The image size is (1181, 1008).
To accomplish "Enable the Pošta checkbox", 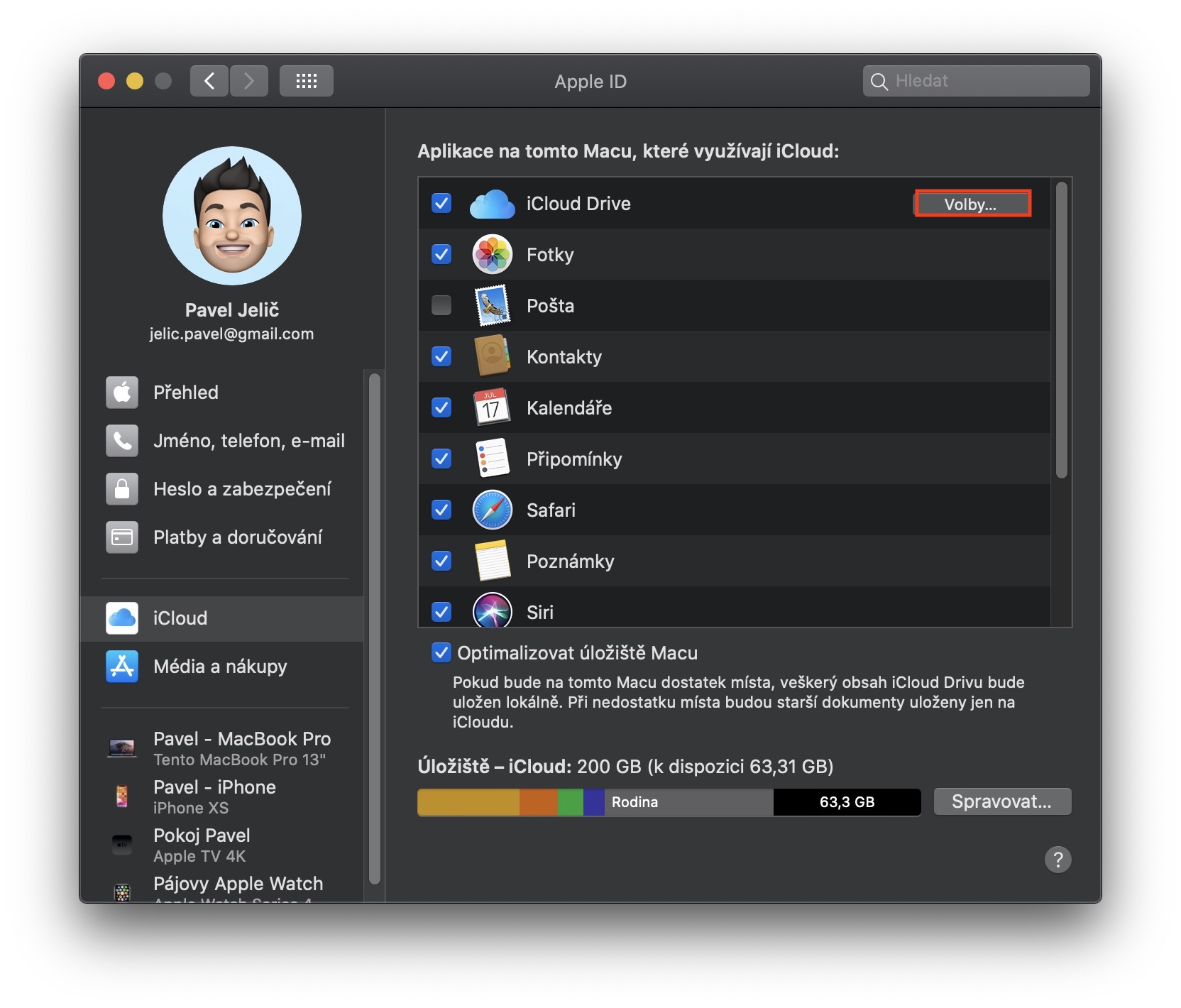I will 441,305.
